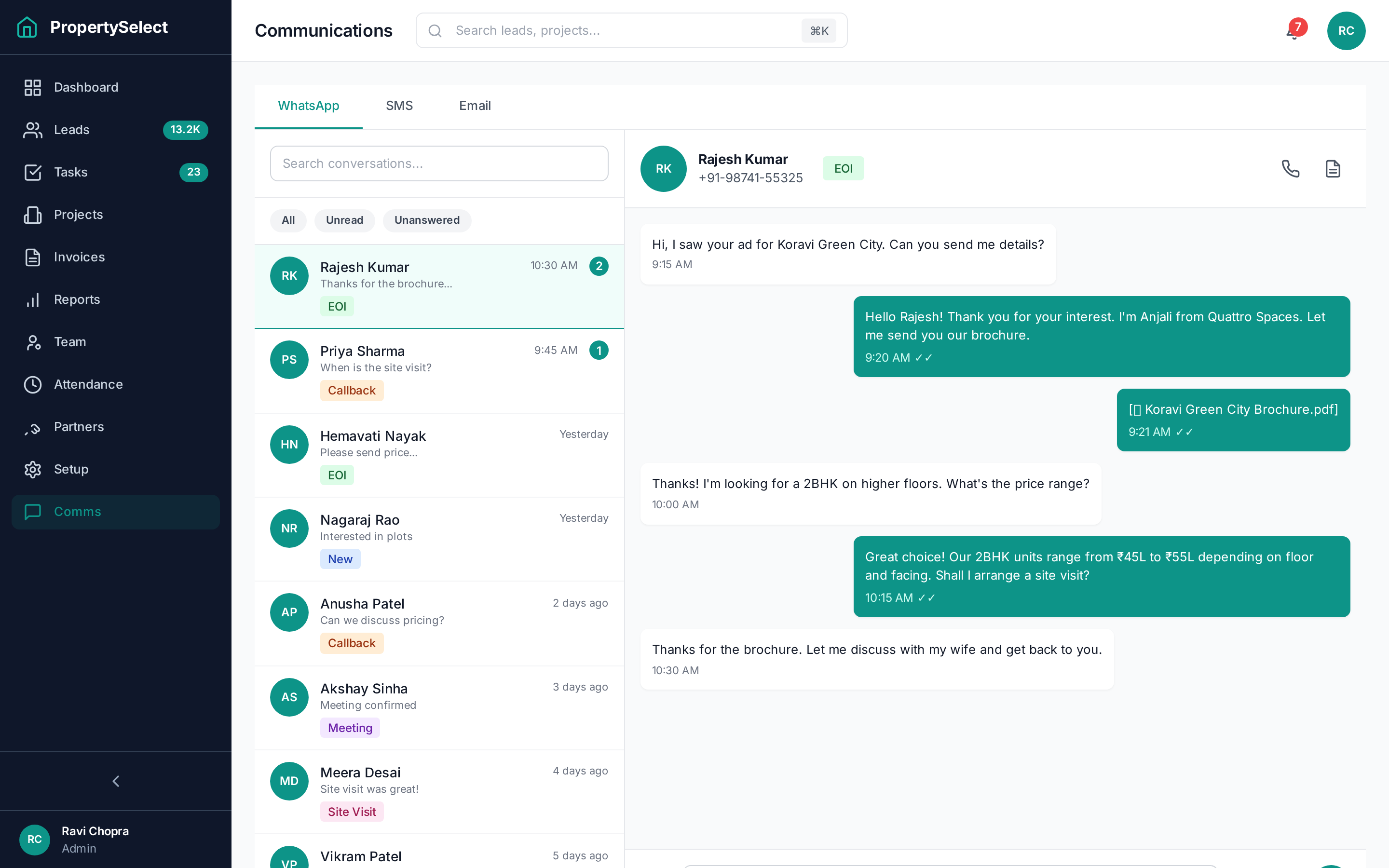Select Comms in the sidebar

(x=115, y=512)
